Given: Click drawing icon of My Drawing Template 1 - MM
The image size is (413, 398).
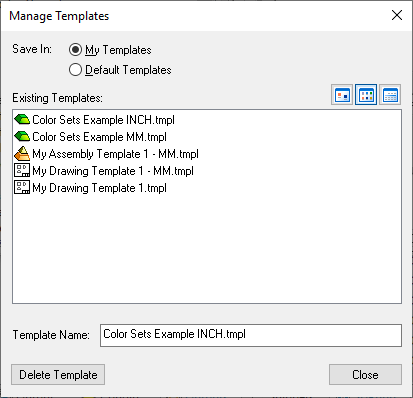Looking at the screenshot, I should (x=22, y=170).
